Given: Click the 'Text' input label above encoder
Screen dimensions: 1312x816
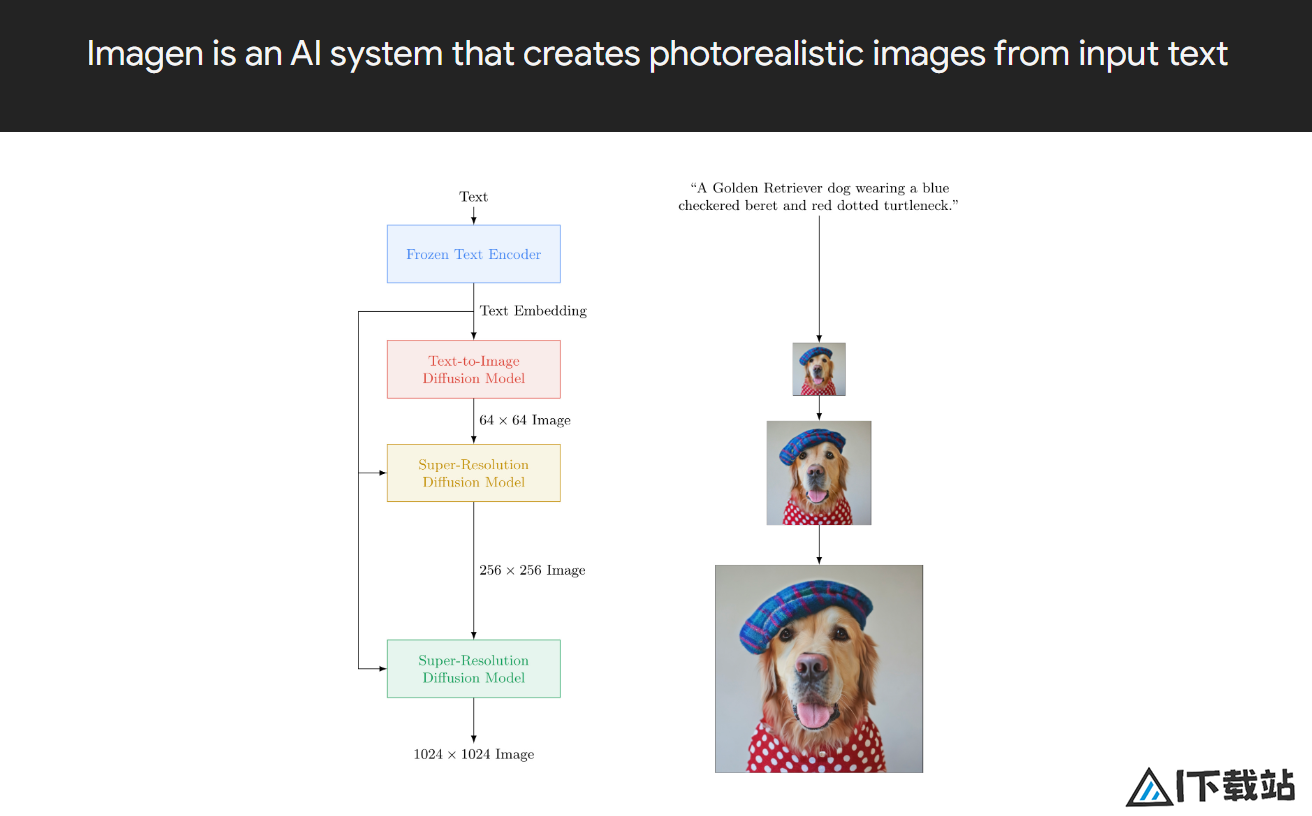Looking at the screenshot, I should pyautogui.click(x=474, y=197).
